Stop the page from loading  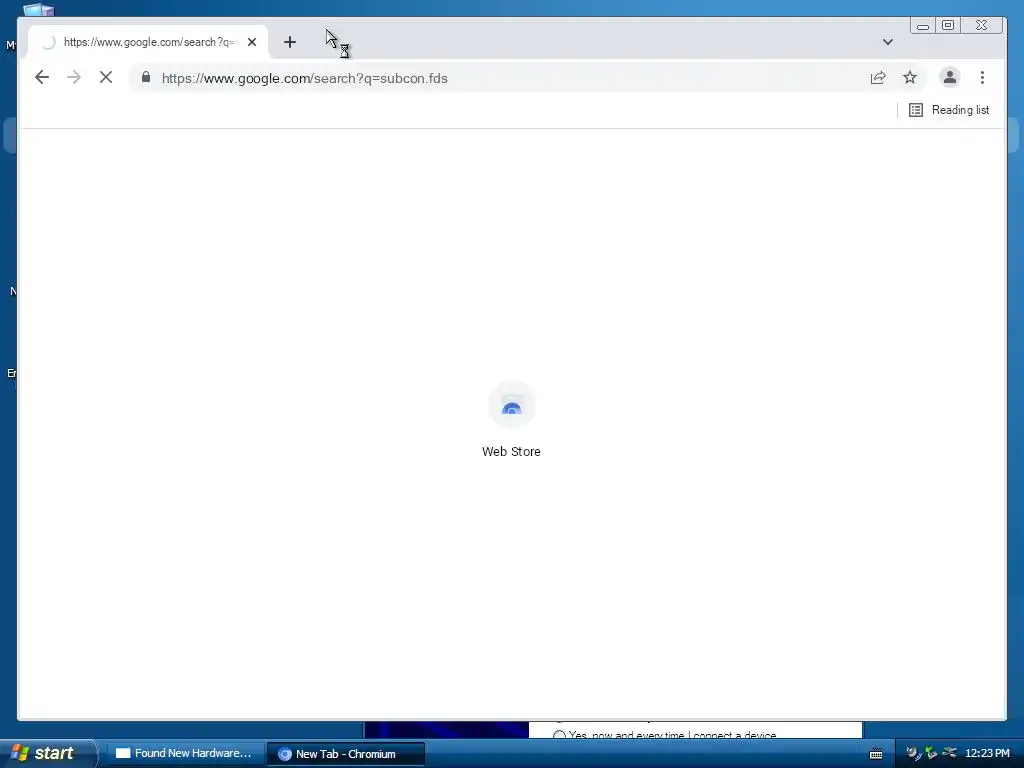click(106, 78)
